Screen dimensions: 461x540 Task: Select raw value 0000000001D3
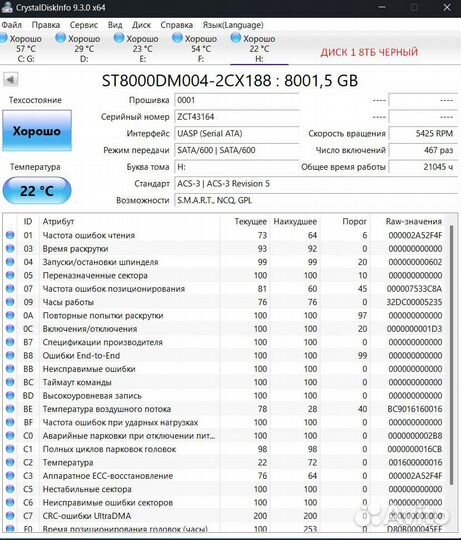pos(414,329)
